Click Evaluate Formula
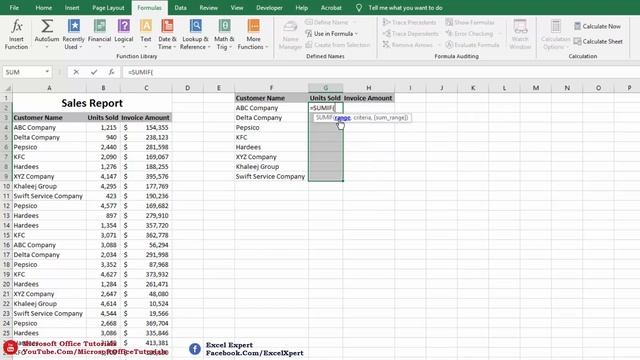640x360 pixels. point(472,44)
